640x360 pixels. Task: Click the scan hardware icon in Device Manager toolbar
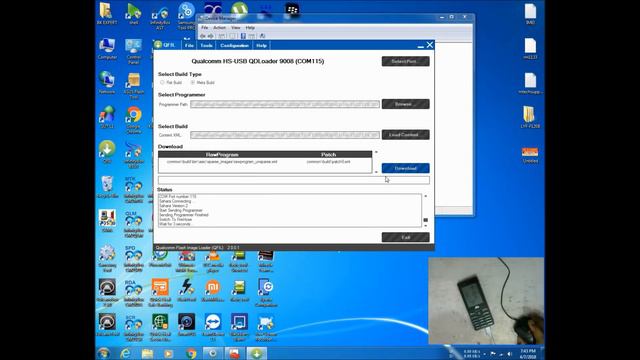point(262,36)
